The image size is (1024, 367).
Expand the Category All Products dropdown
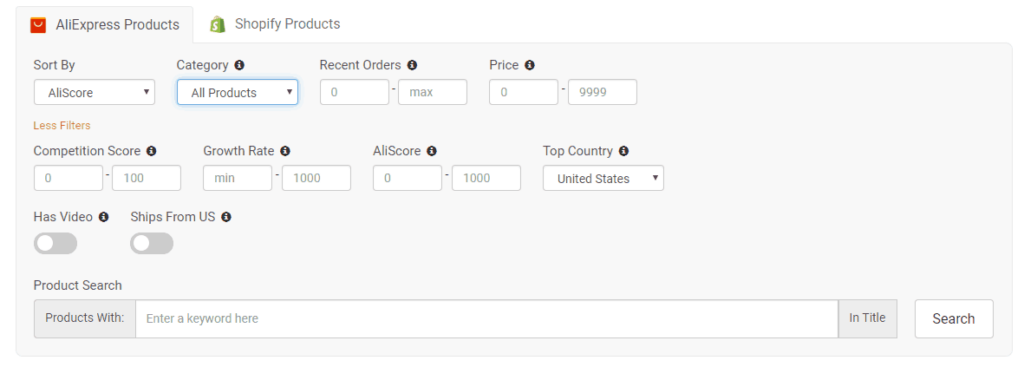[238, 92]
